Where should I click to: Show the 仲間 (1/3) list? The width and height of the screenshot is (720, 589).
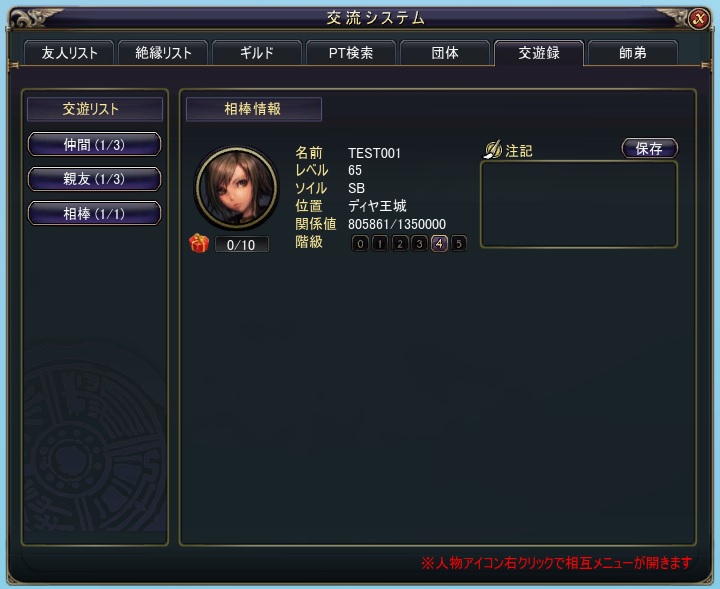(94, 145)
